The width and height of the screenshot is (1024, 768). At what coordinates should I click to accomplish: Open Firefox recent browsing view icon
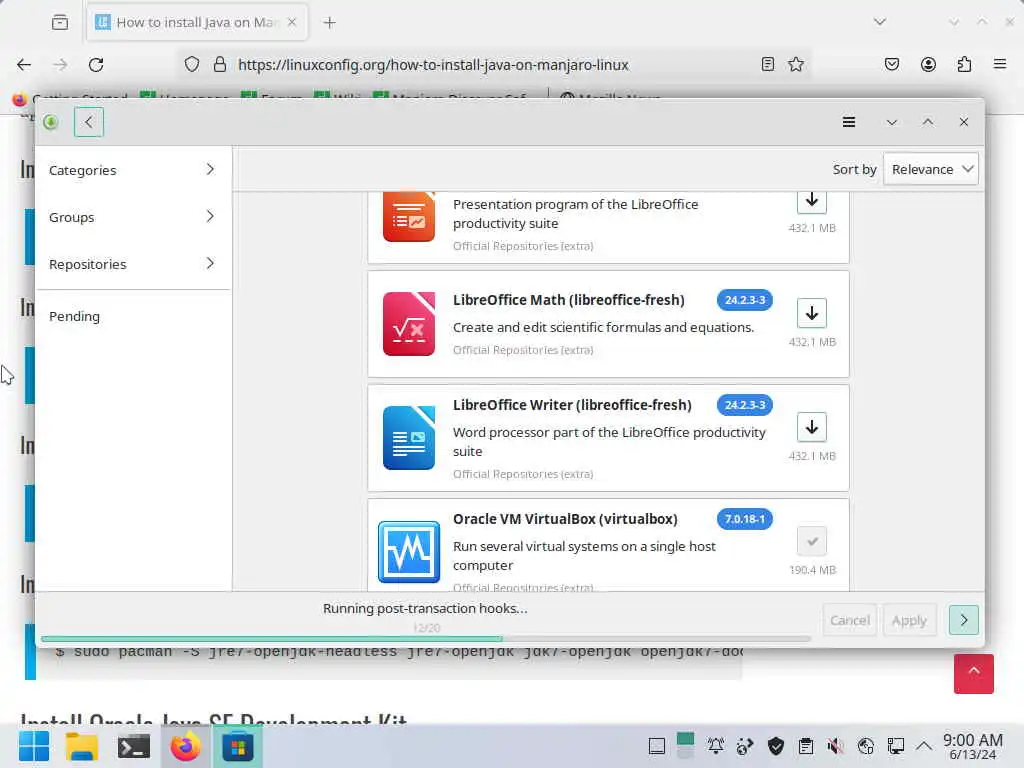59,22
